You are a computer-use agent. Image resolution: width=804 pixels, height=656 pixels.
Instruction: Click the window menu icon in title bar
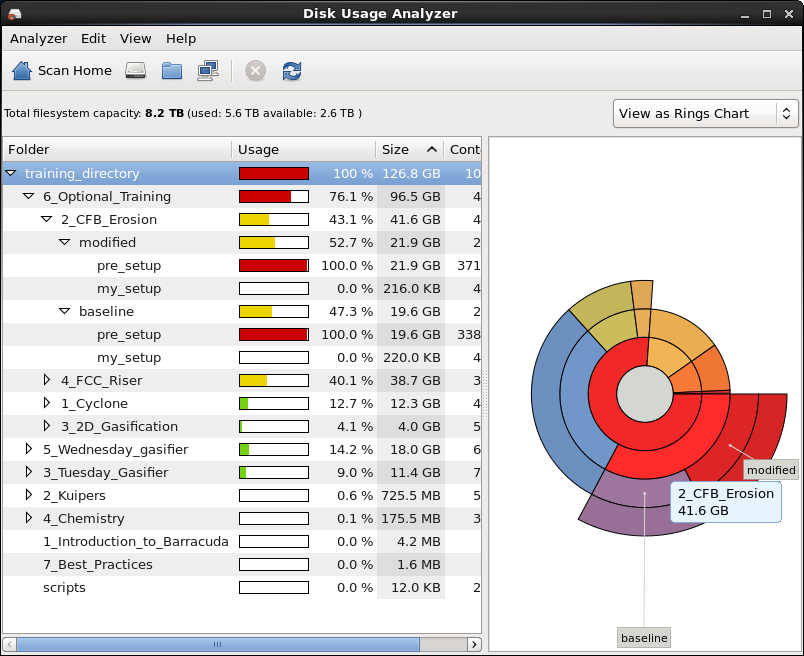pyautogui.click(x=13, y=13)
